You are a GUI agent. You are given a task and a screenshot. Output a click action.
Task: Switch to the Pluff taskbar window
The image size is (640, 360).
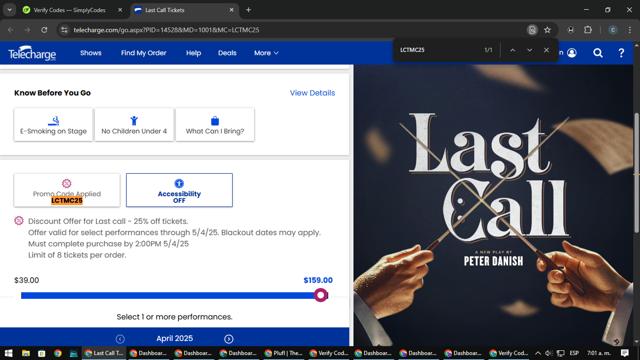(x=284, y=353)
